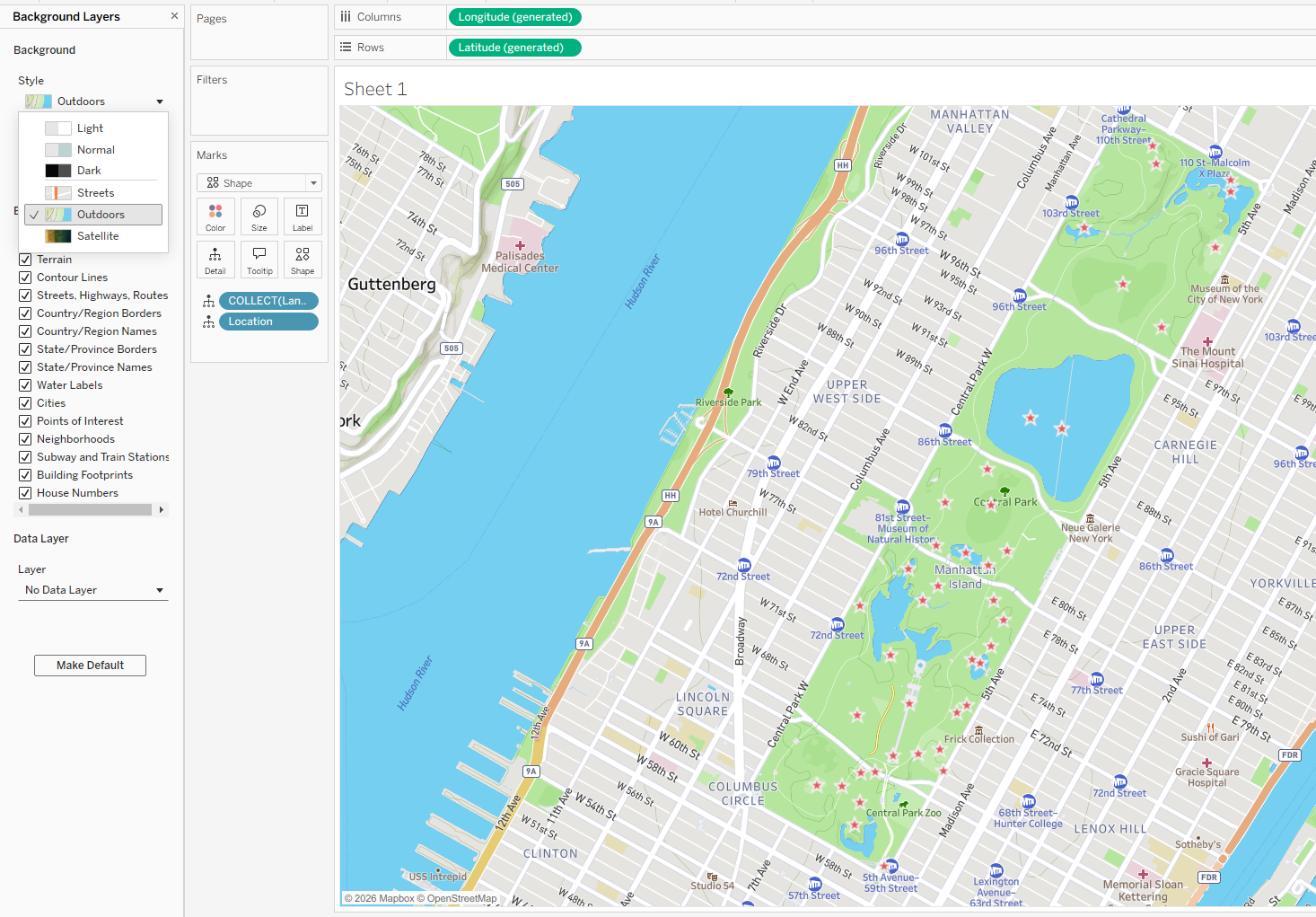Open the Layer dropdown showing No Data Layer

click(93, 590)
